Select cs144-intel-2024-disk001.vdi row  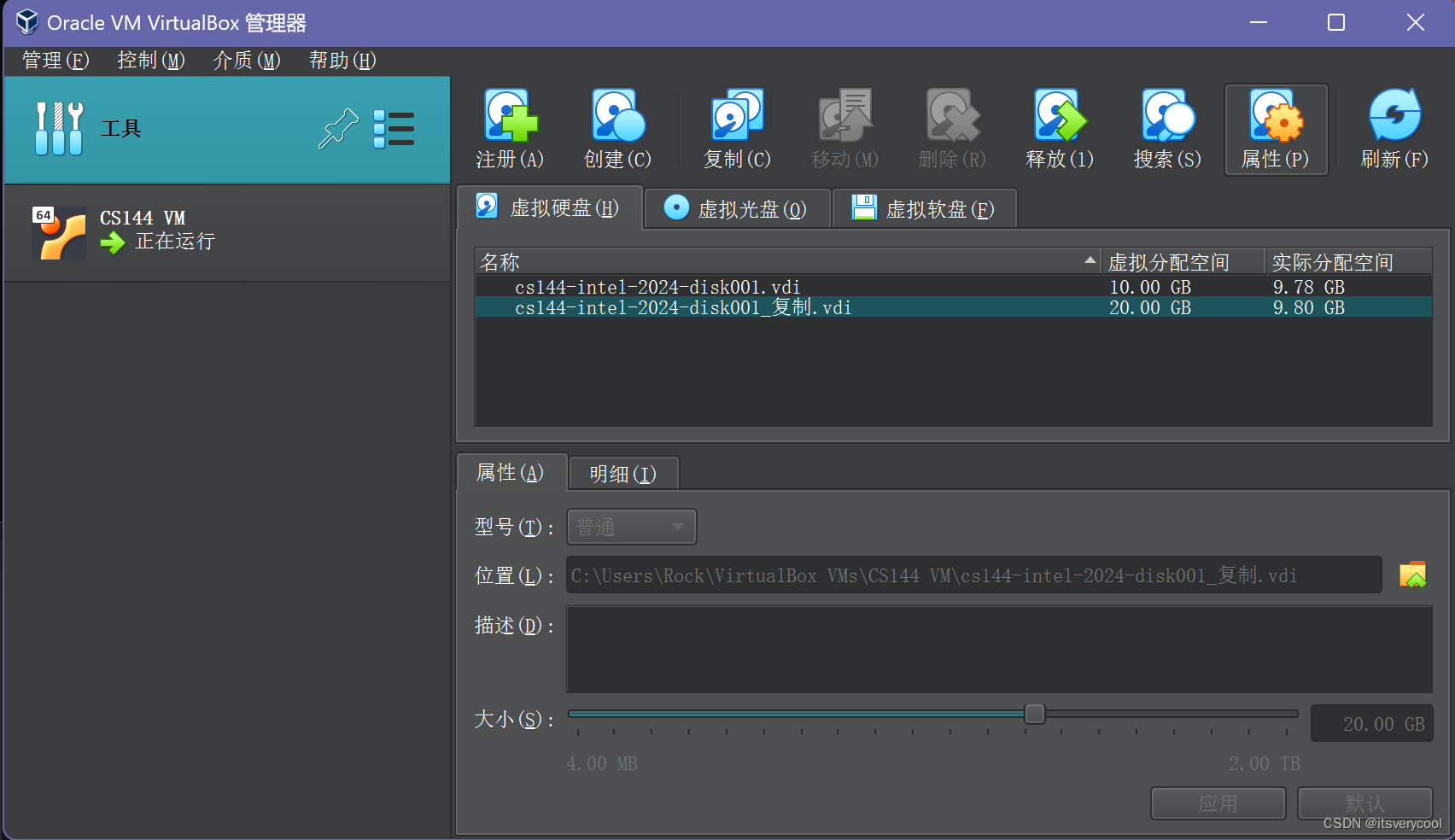(x=953, y=287)
